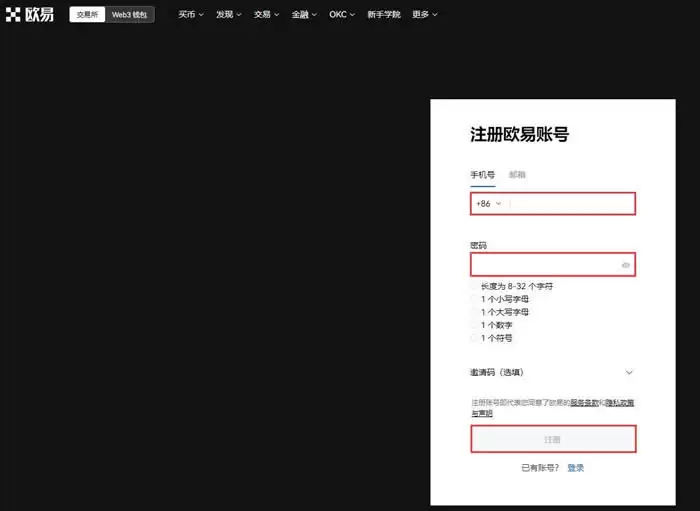700x511 pixels.
Task: Open the OKC dropdown menu
Action: tap(342, 15)
